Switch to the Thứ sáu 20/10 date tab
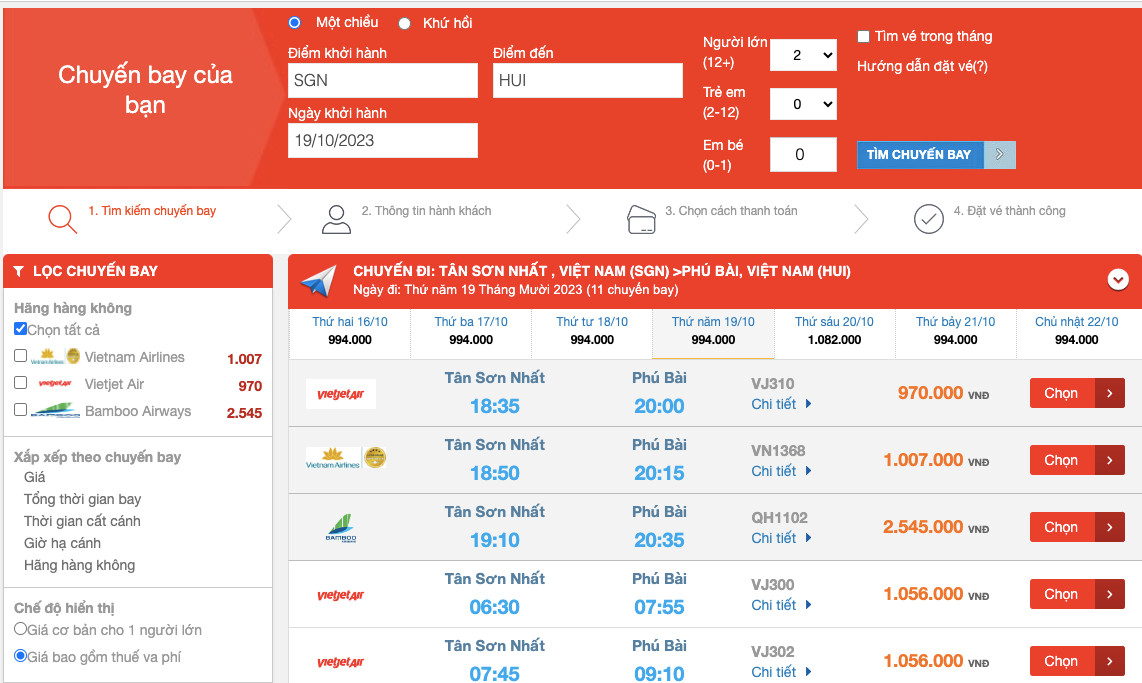 click(x=834, y=331)
